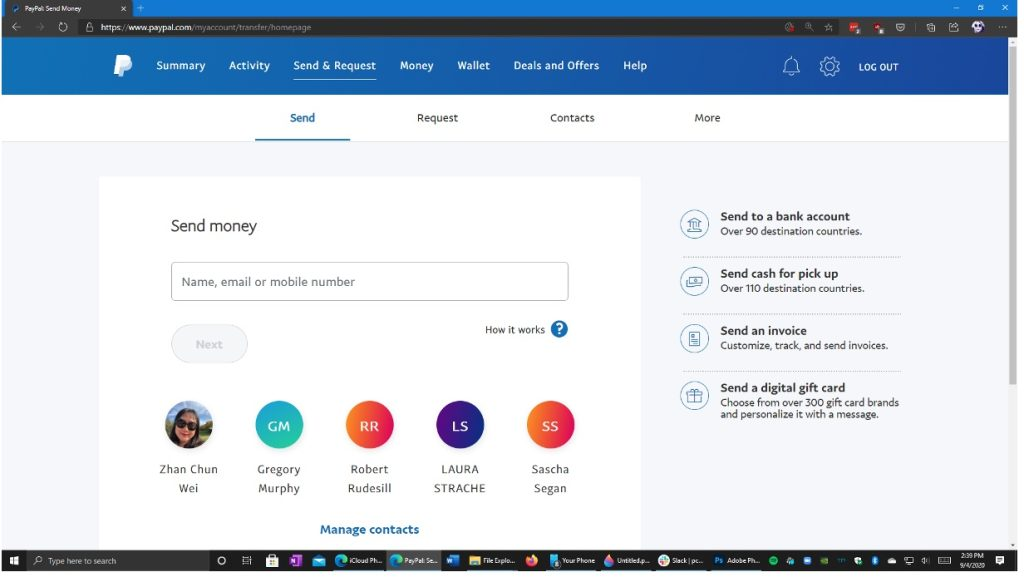Click the How it works link text
1024x577 pixels.
(x=515, y=330)
